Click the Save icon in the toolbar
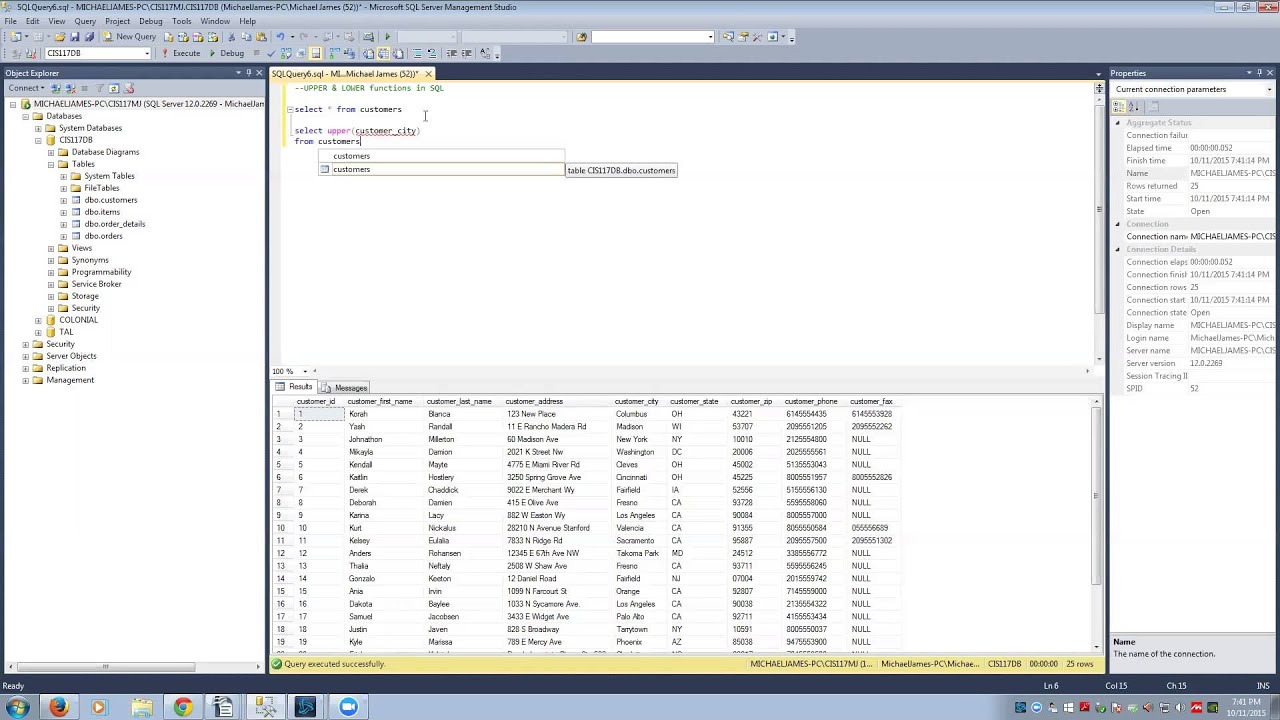This screenshot has width=1280, height=720. (75, 37)
